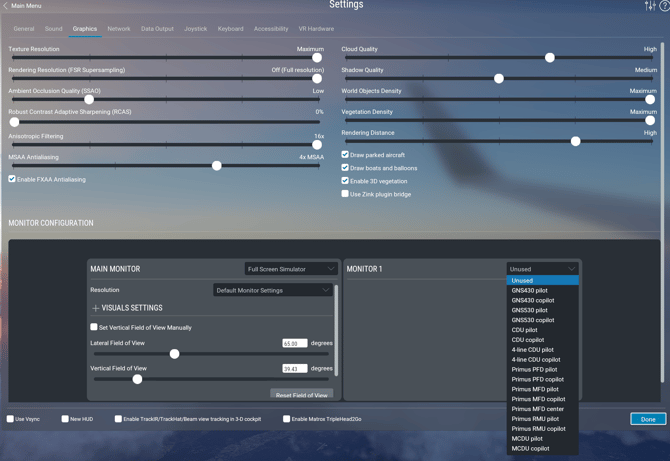Select Primus MFD pilot
670x461 pixels.
pos(543,389)
